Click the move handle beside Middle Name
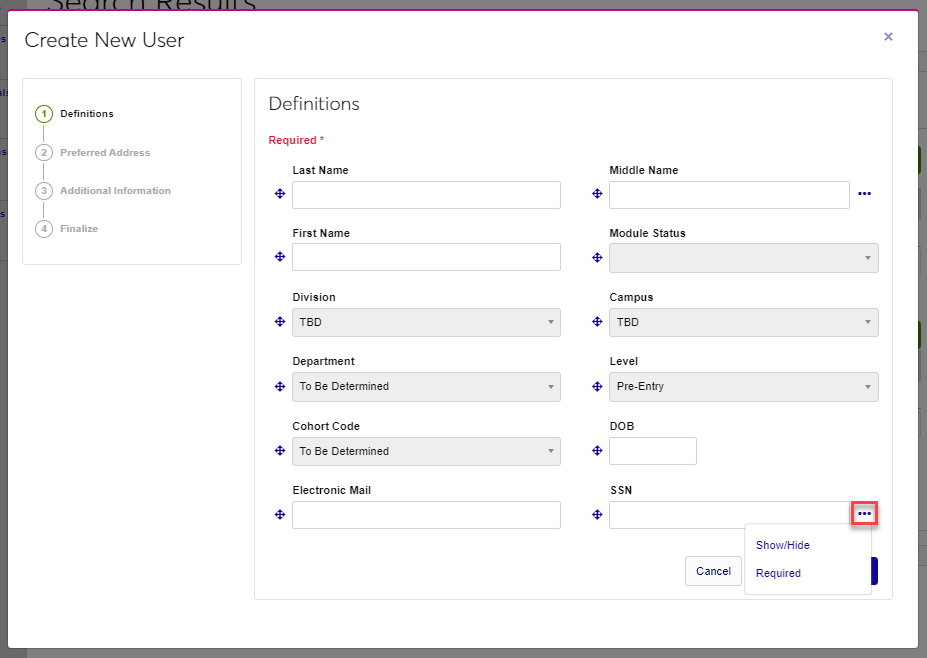 tap(597, 194)
